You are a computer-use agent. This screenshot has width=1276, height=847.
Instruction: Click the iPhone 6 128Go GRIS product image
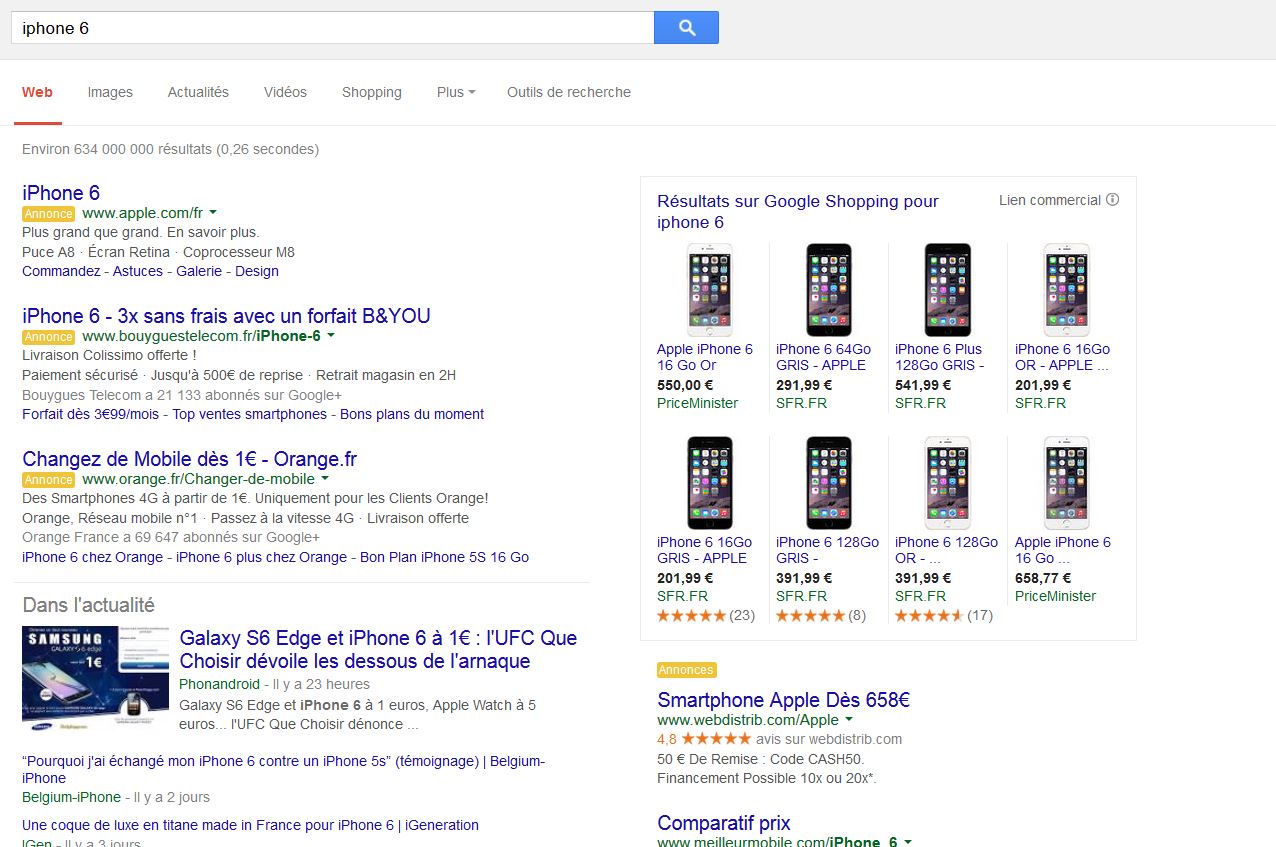[x=828, y=483]
